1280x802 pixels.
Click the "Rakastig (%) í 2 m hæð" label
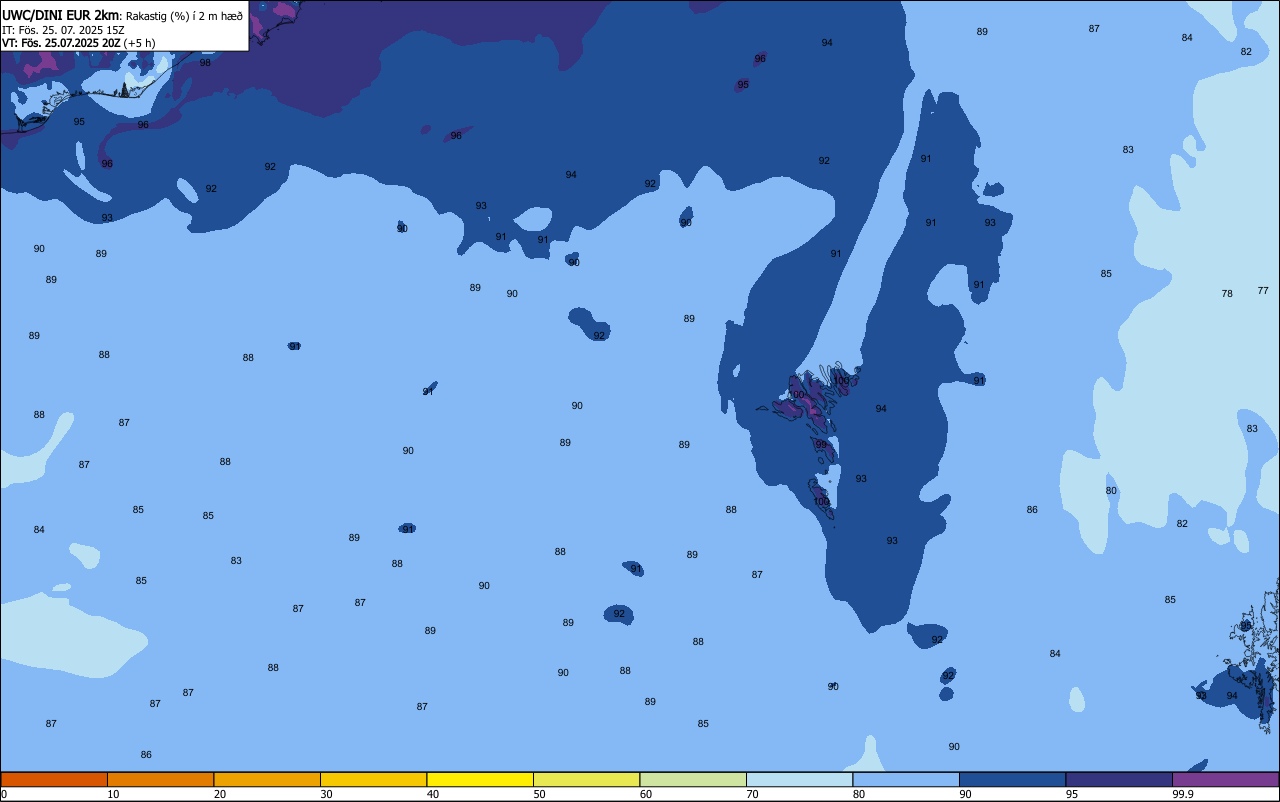tap(183, 16)
